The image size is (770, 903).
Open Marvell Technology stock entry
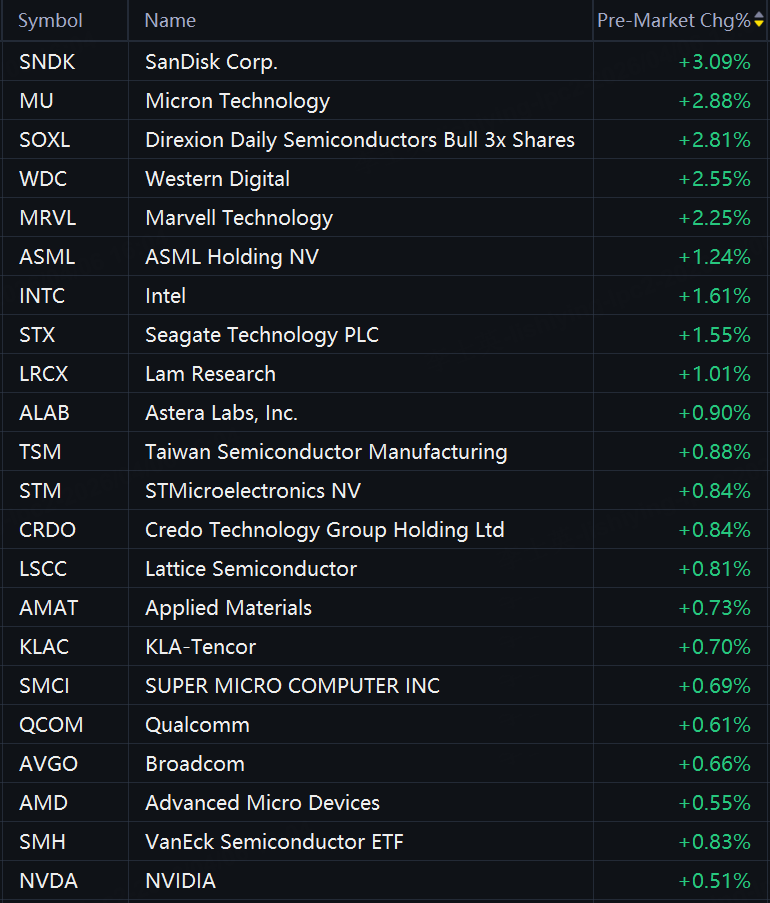[x=238, y=218]
